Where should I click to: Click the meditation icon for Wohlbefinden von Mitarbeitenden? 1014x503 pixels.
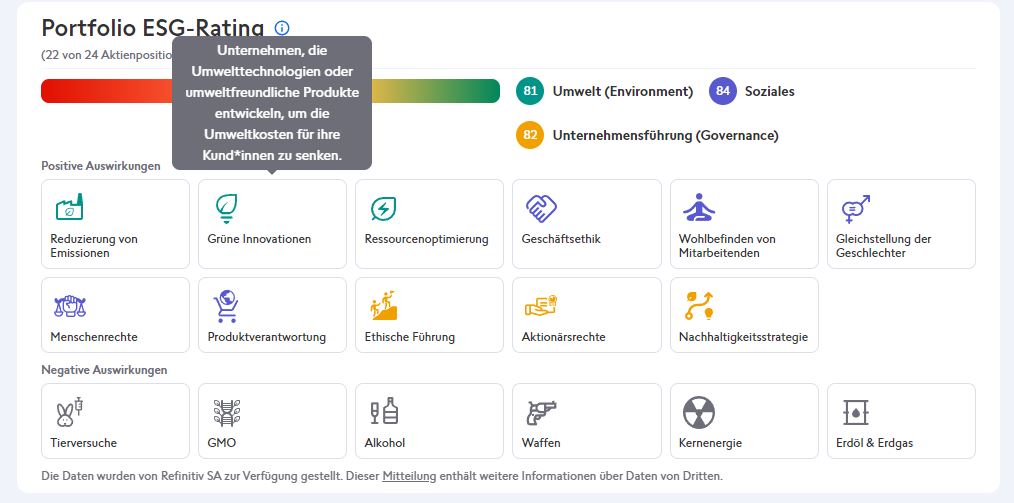pyautogui.click(x=699, y=208)
